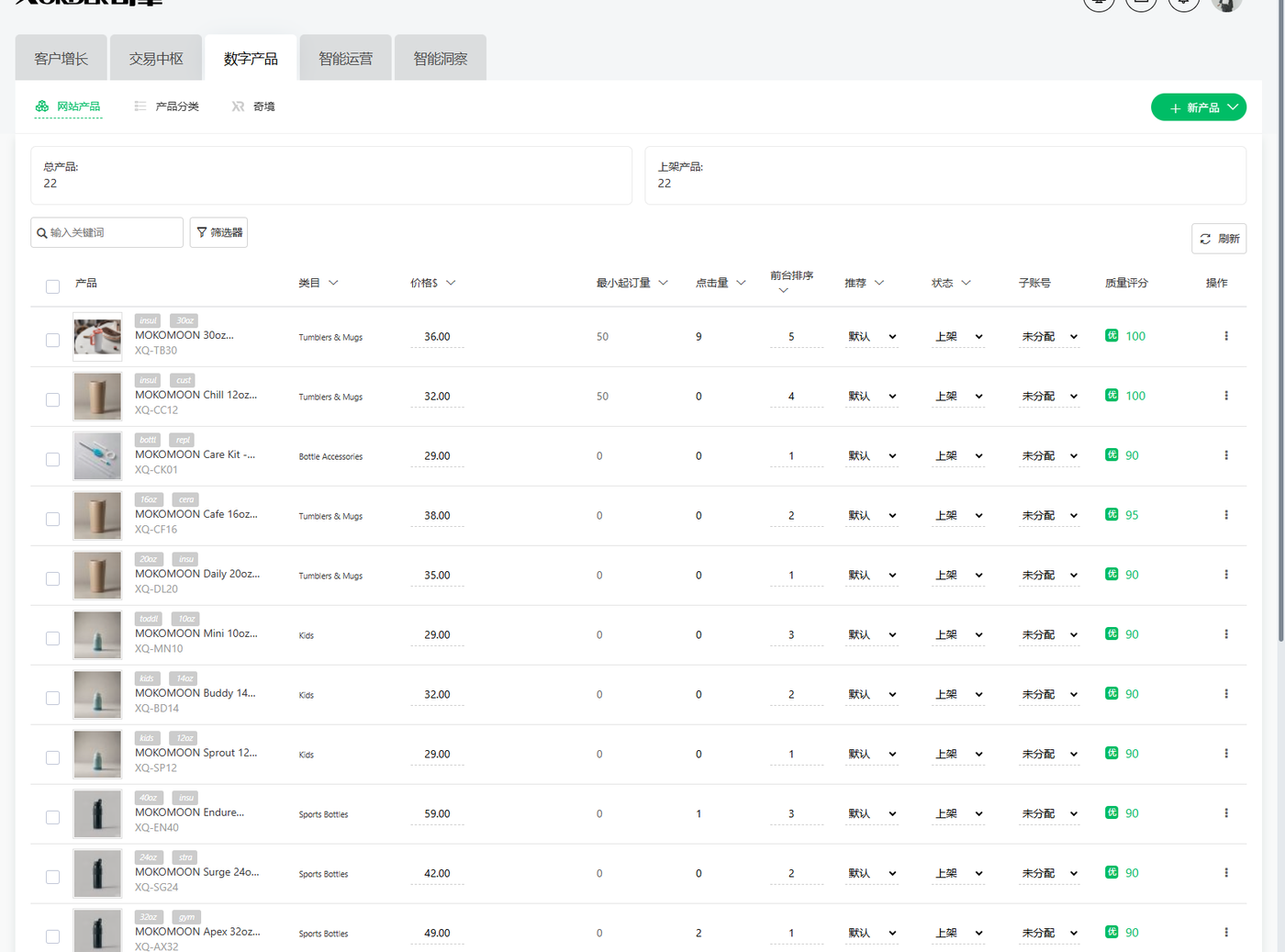Screen dimensions: 1285x952
Task: Open 推荐 dropdown for XQ-TB30 row
Action: (x=872, y=337)
